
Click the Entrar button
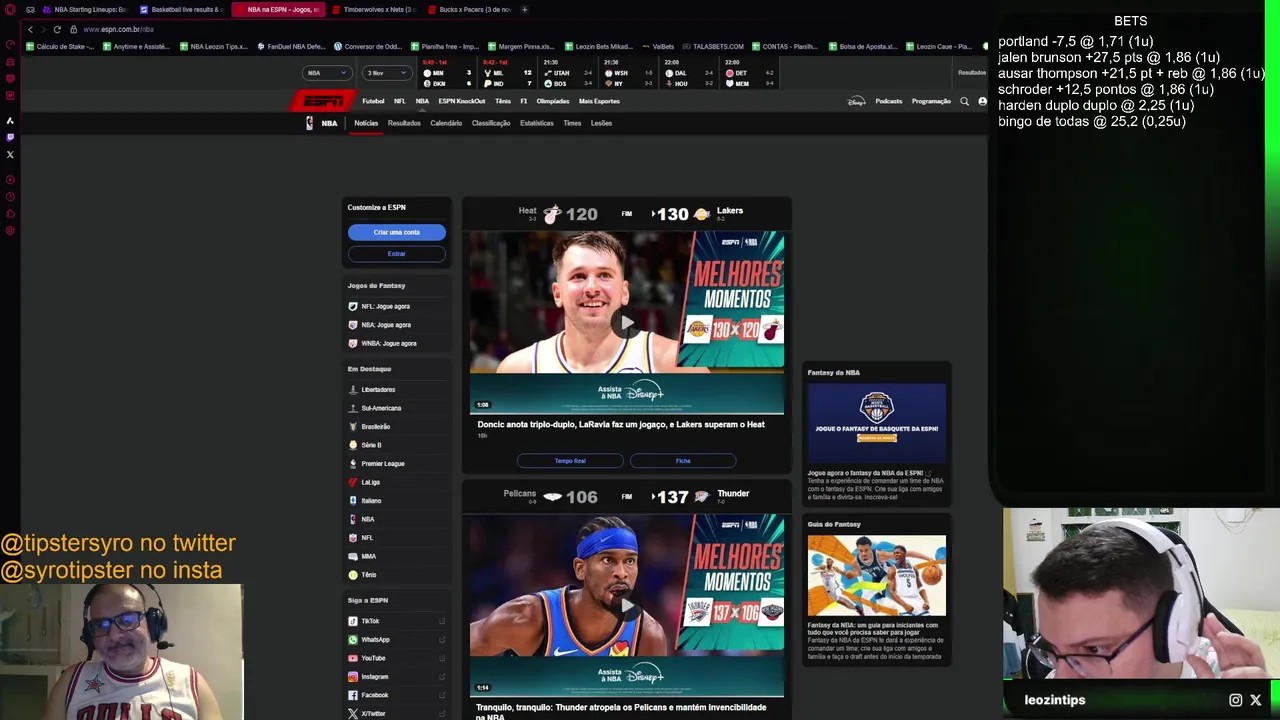(397, 254)
